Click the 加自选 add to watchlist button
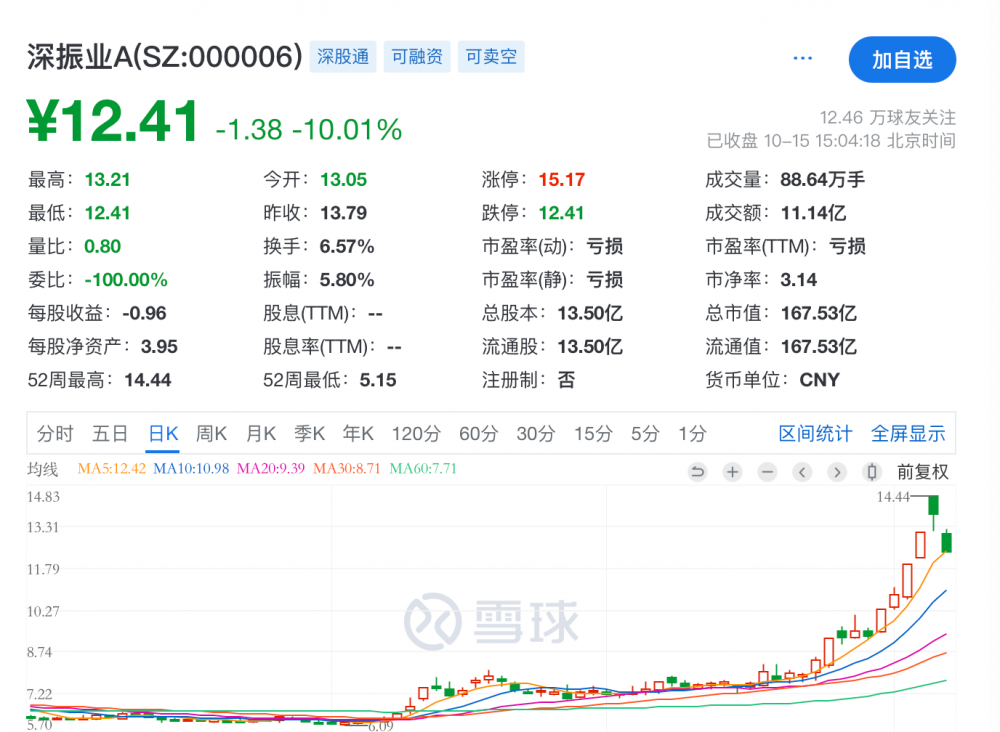Image resolution: width=1000 pixels, height=732 pixels. [x=902, y=60]
